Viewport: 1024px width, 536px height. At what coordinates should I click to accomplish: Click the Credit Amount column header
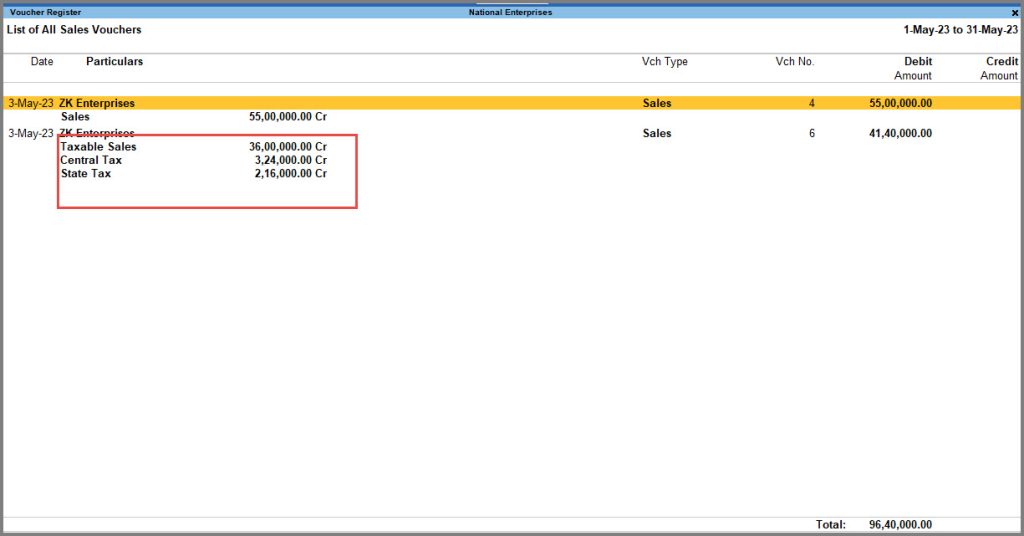click(x=999, y=68)
